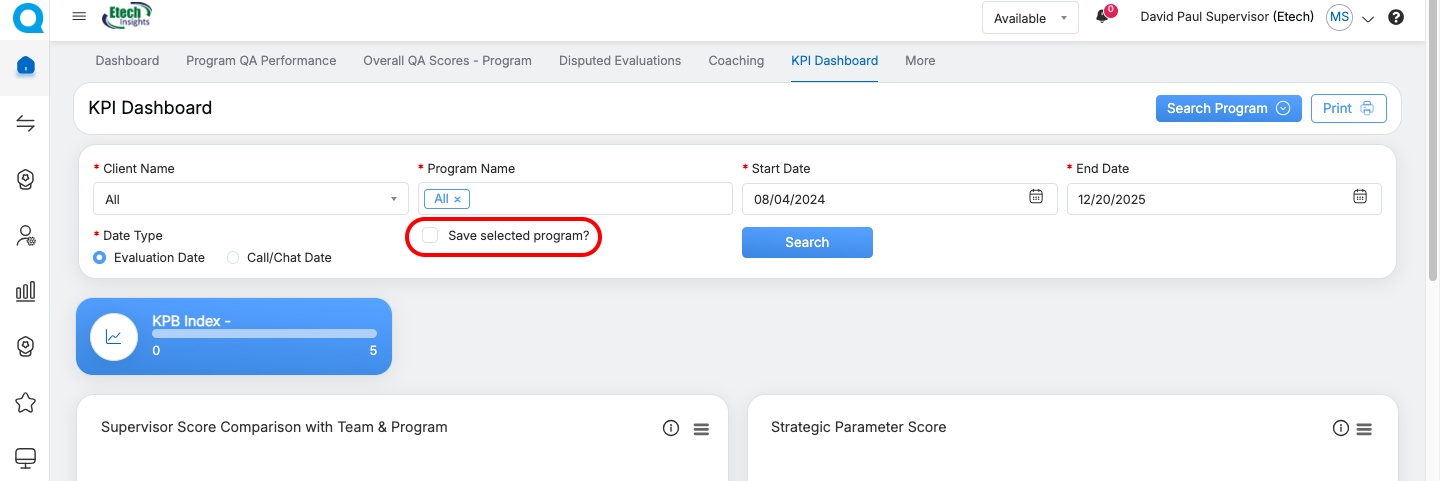Viewport: 1440px width, 481px height.
Task: Expand the Available status dropdown
Action: [x=1030, y=18]
